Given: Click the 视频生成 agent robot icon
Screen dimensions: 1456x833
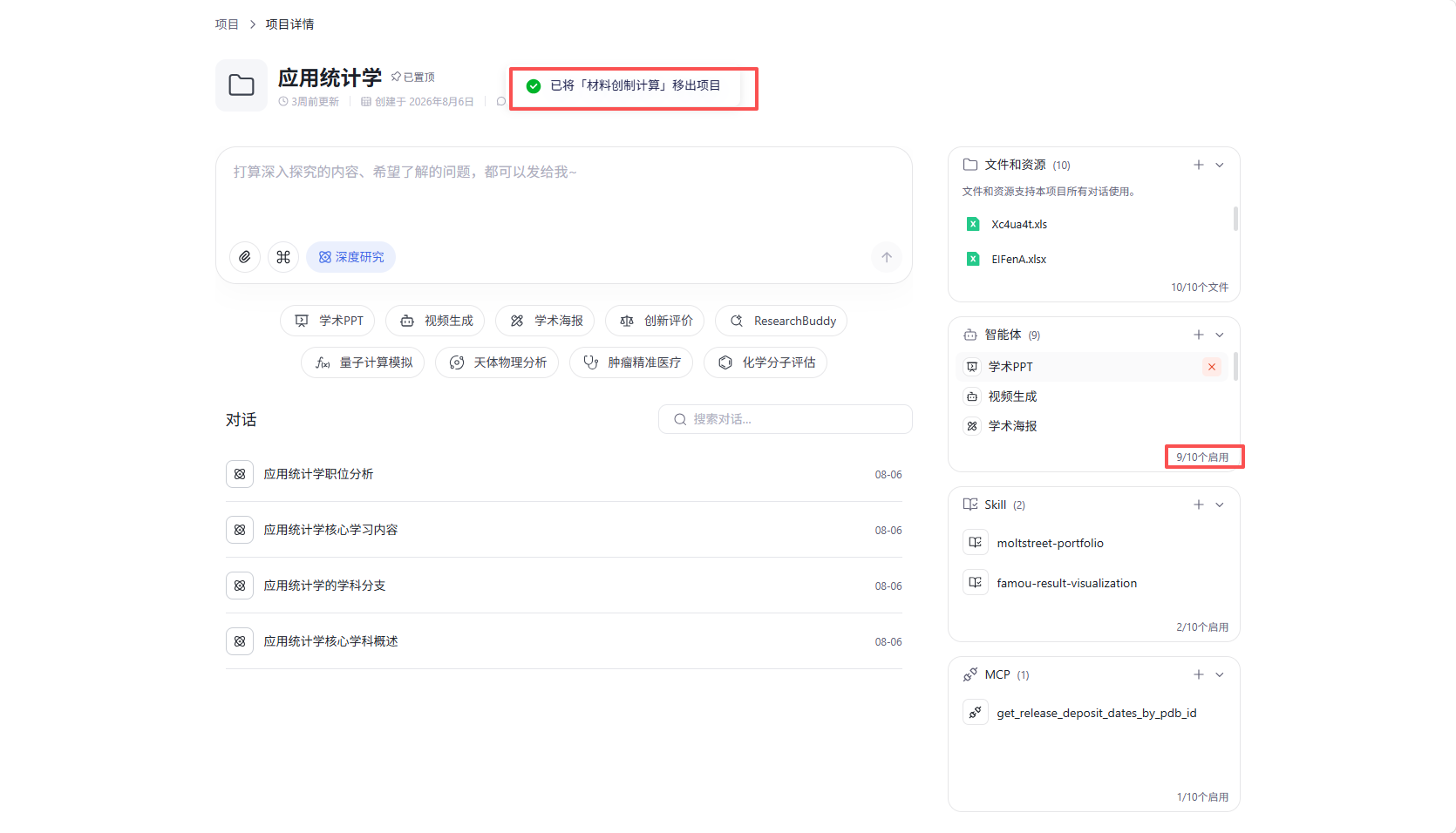Looking at the screenshot, I should point(972,396).
